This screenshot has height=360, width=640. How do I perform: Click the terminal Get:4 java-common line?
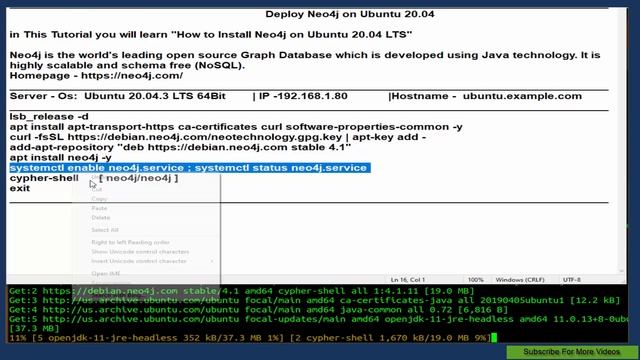(258, 310)
